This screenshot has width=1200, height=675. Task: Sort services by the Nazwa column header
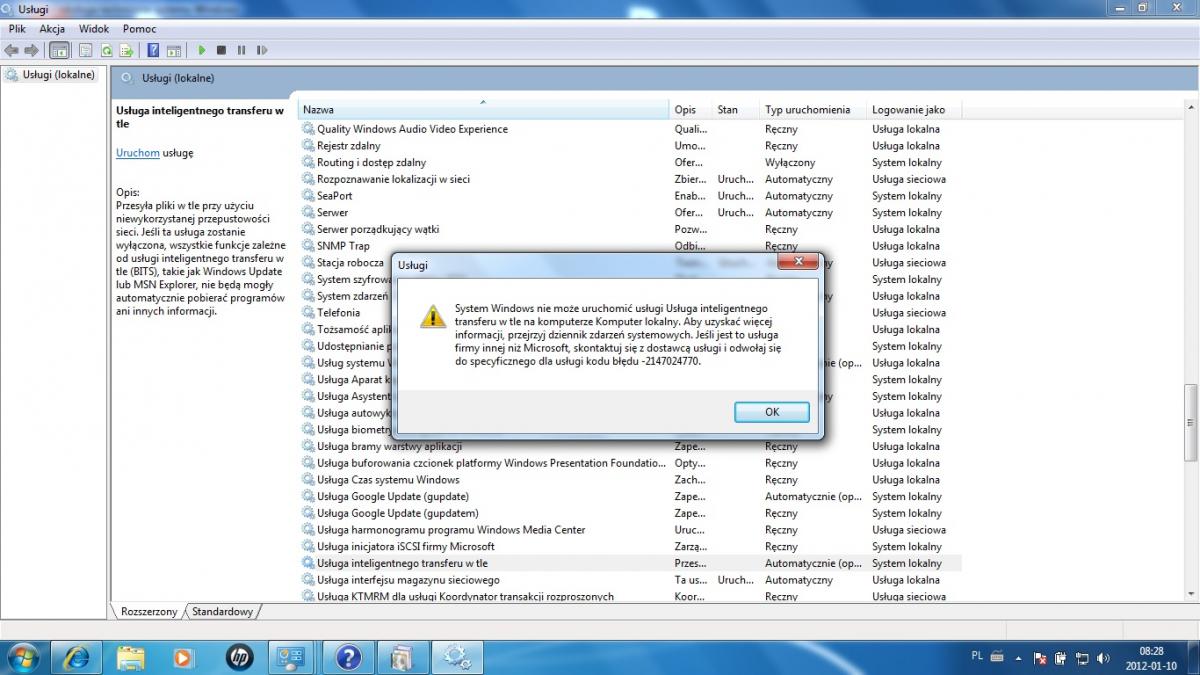tap(484, 109)
